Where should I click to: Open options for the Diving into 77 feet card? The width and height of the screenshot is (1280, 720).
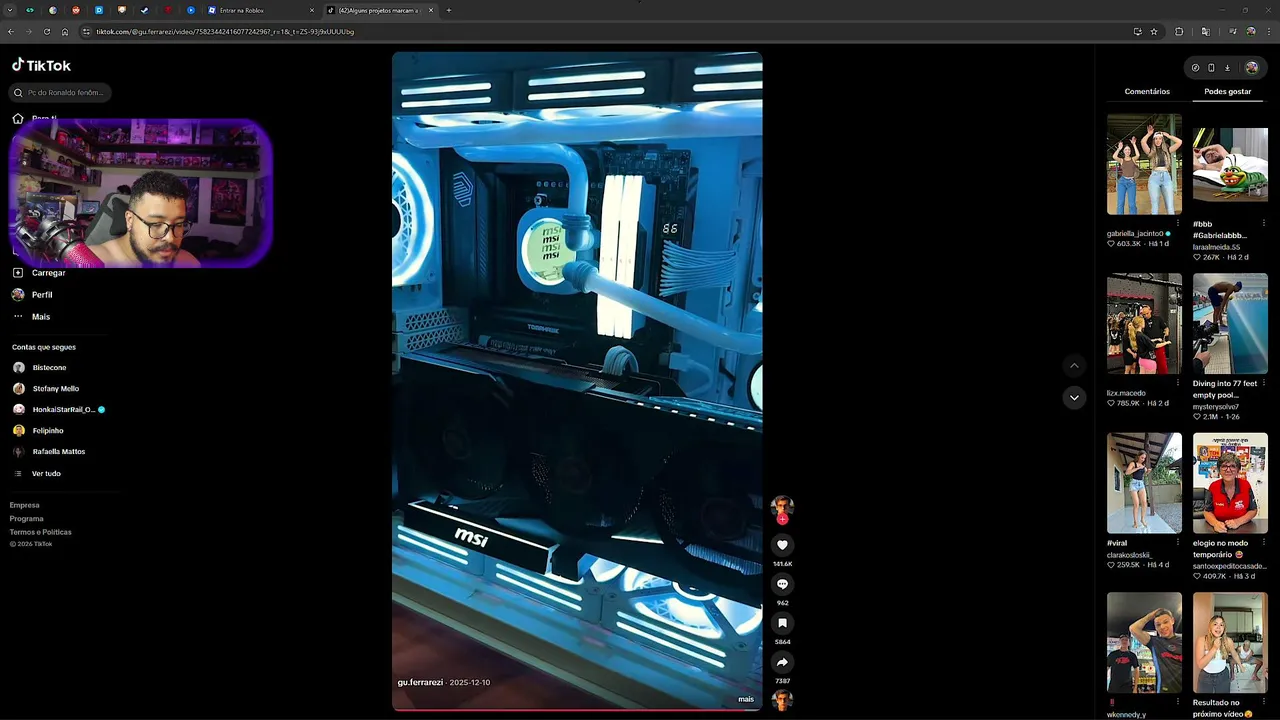point(1263,383)
